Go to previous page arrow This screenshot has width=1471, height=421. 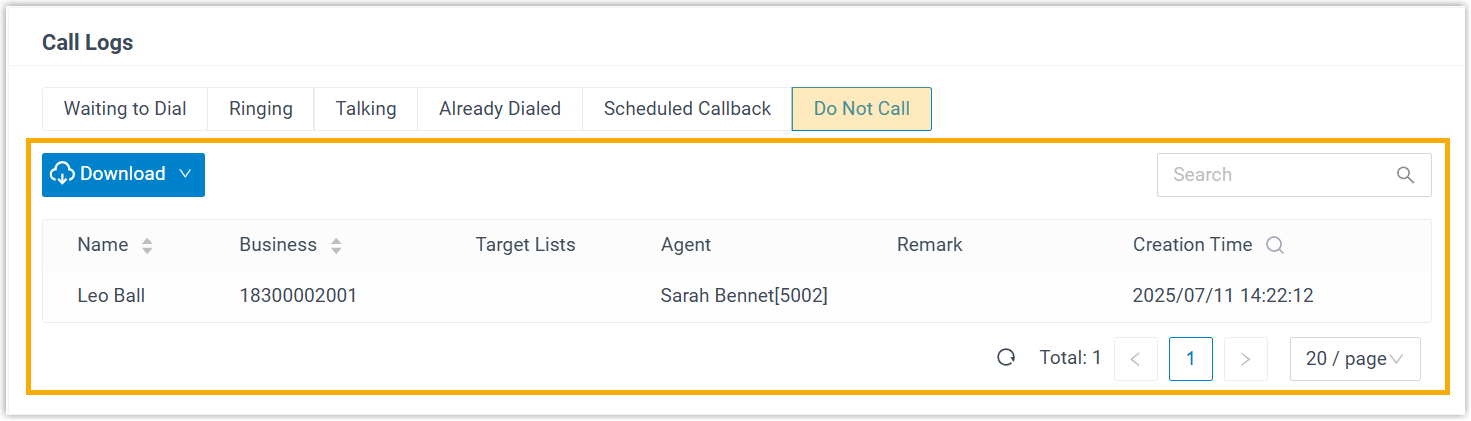(x=1136, y=359)
